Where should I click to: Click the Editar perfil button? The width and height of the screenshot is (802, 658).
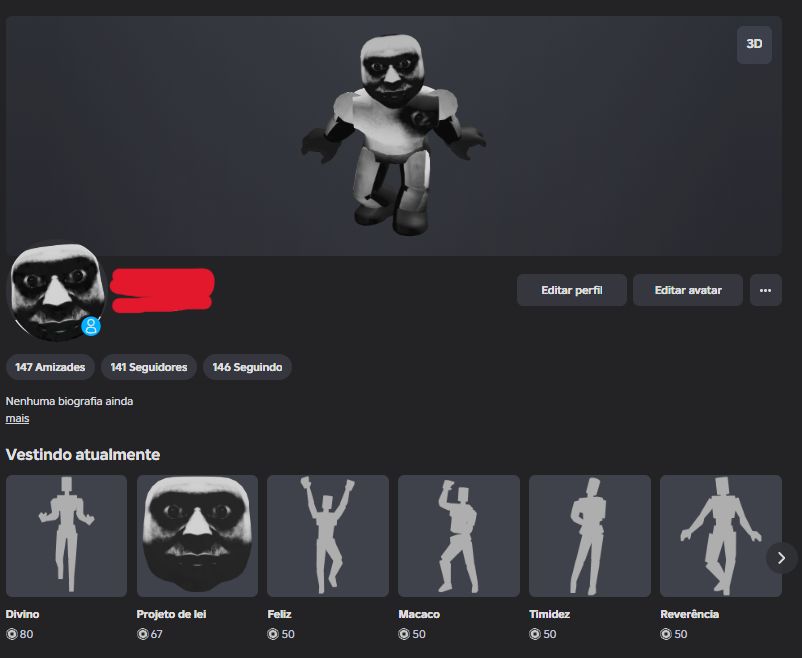(x=571, y=290)
